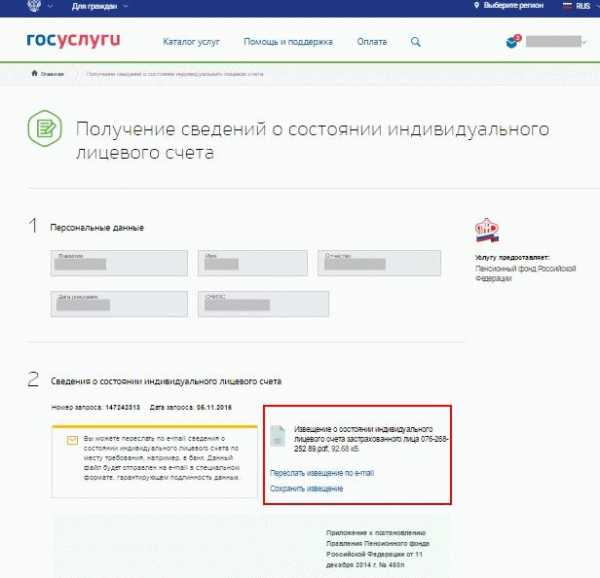Image resolution: width=600 pixels, height=578 pixels.
Task: Open notifications box icon with red badge
Action: [x=513, y=41]
